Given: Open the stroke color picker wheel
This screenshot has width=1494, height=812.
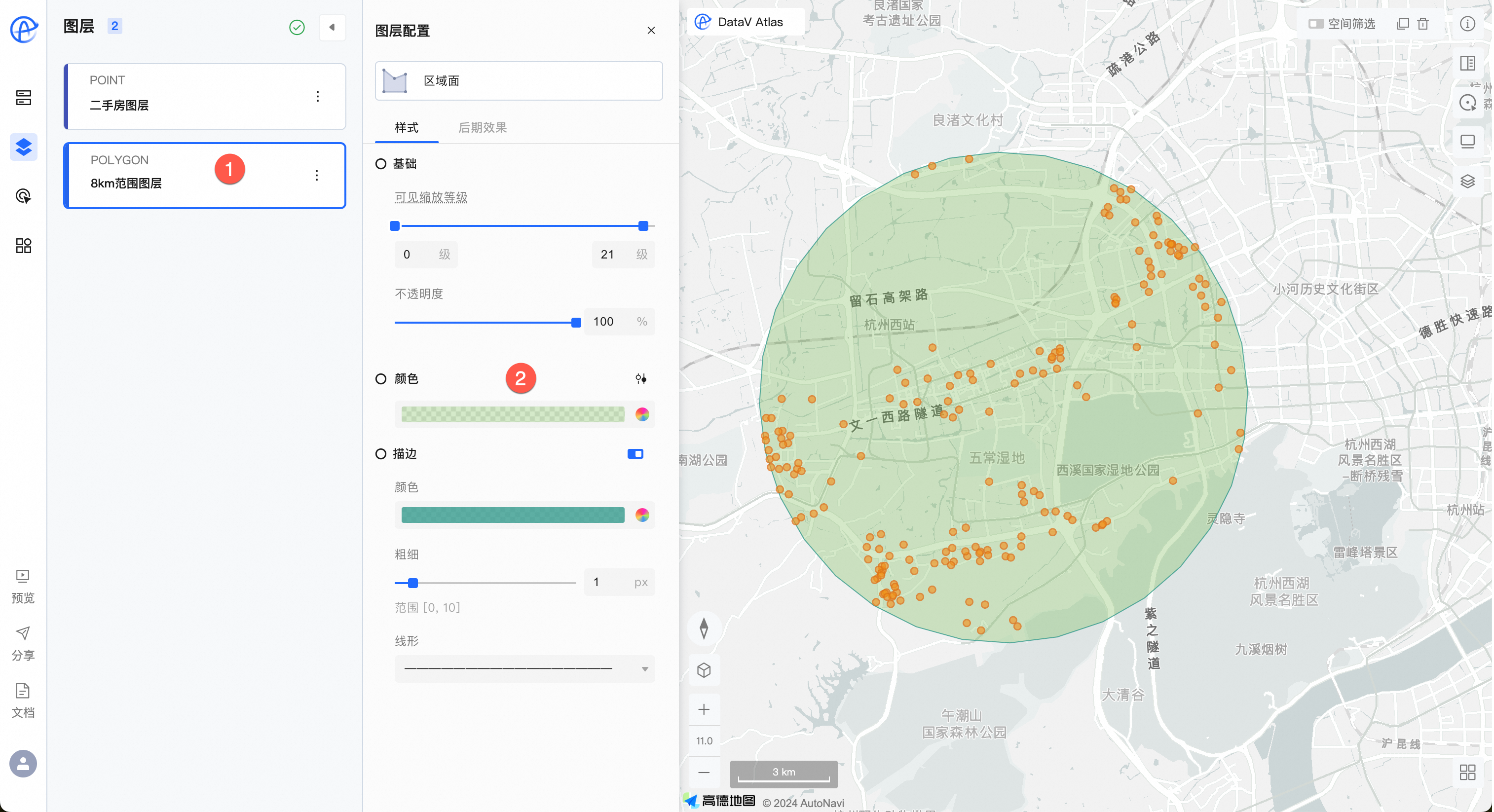Looking at the screenshot, I should tap(642, 515).
